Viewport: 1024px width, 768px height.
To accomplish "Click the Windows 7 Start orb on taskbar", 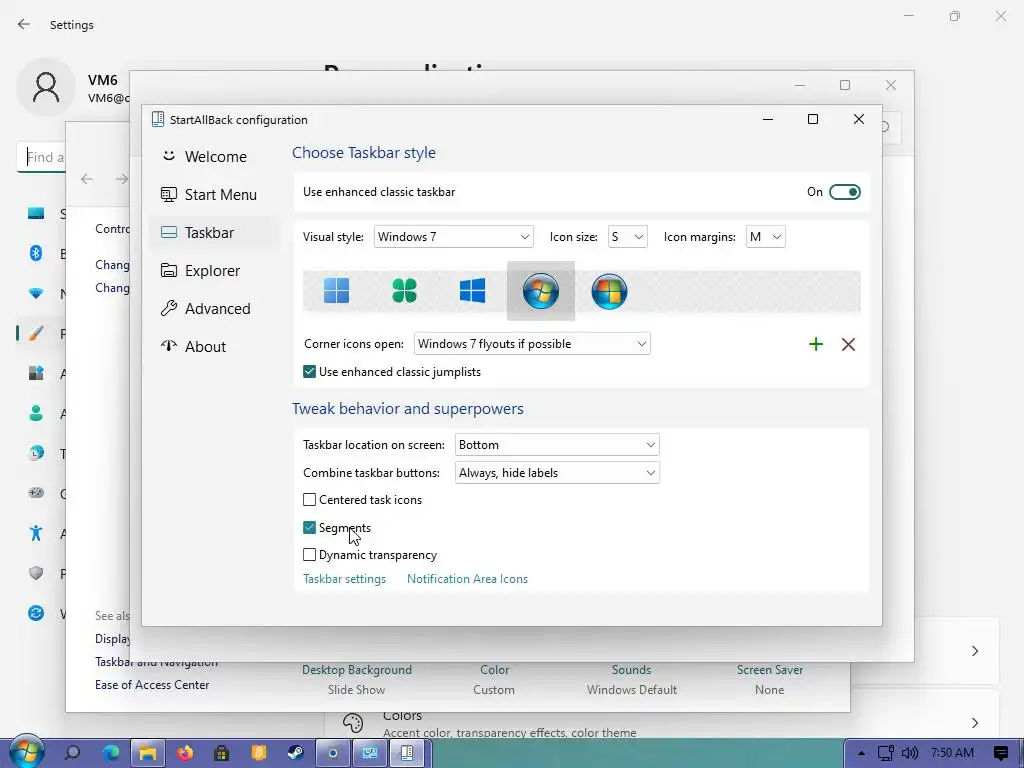I will point(26,752).
